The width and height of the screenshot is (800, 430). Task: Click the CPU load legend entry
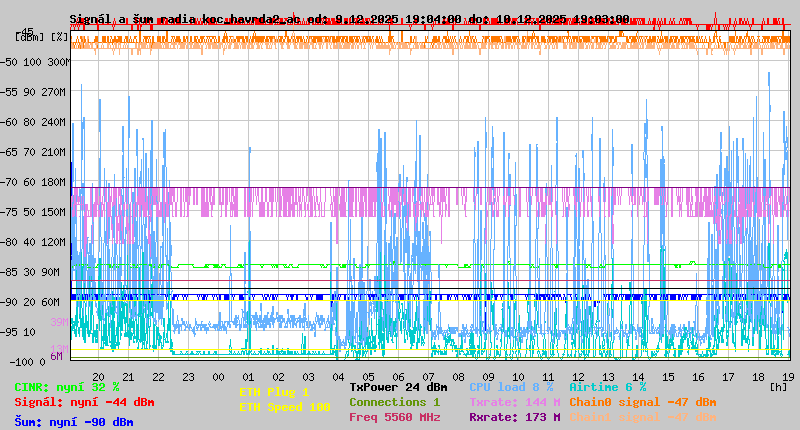511,387
